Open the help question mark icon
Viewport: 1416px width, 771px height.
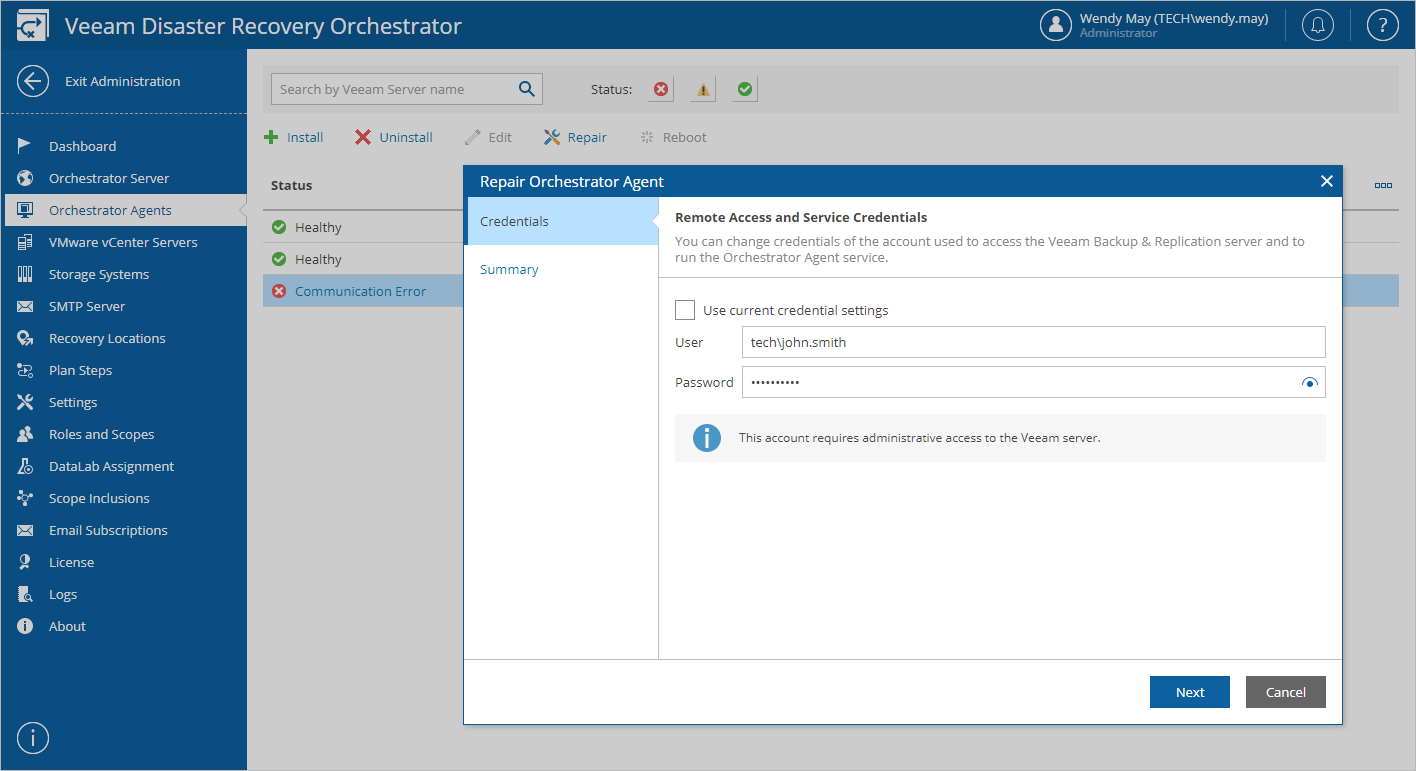pyautogui.click(x=1382, y=25)
